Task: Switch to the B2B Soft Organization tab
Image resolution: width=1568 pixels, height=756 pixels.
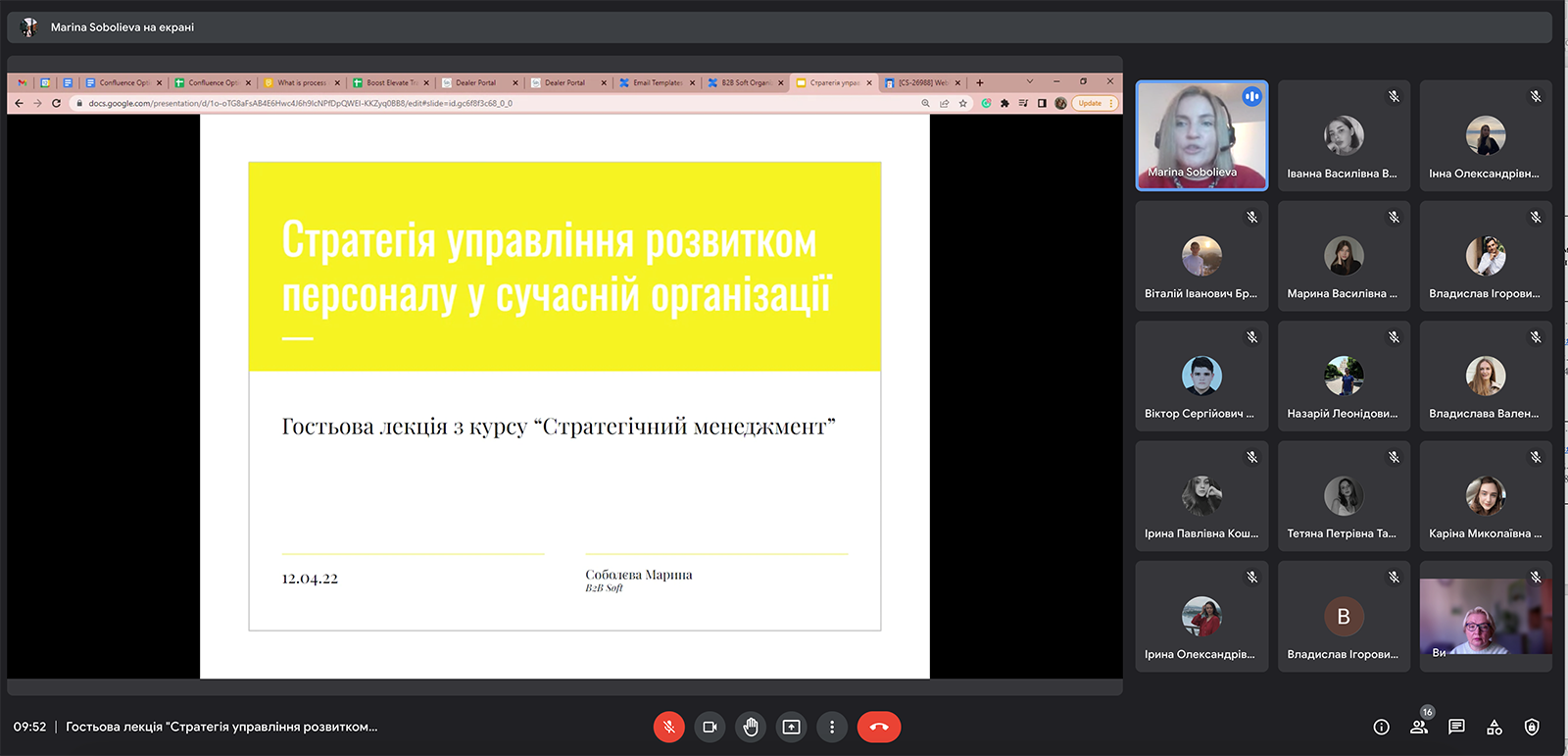Action: point(745,82)
